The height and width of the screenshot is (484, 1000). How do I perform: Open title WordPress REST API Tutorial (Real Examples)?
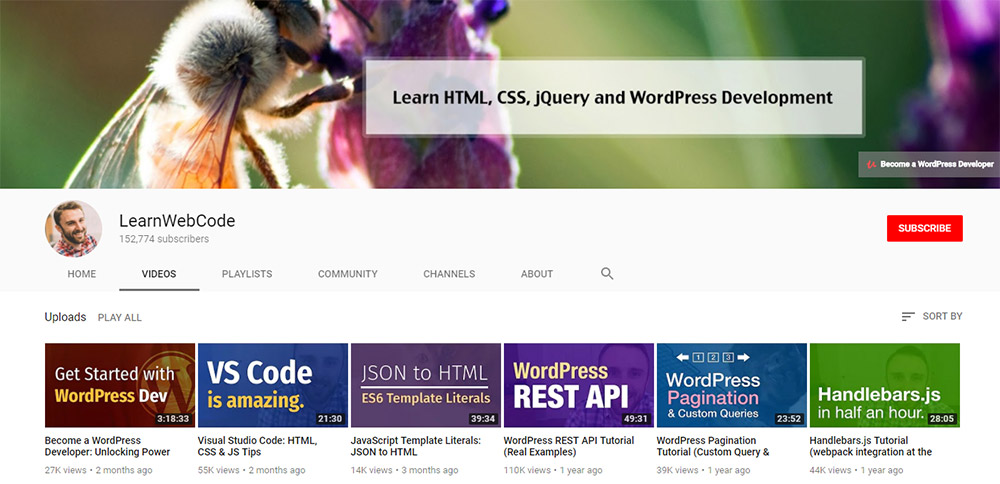569,446
